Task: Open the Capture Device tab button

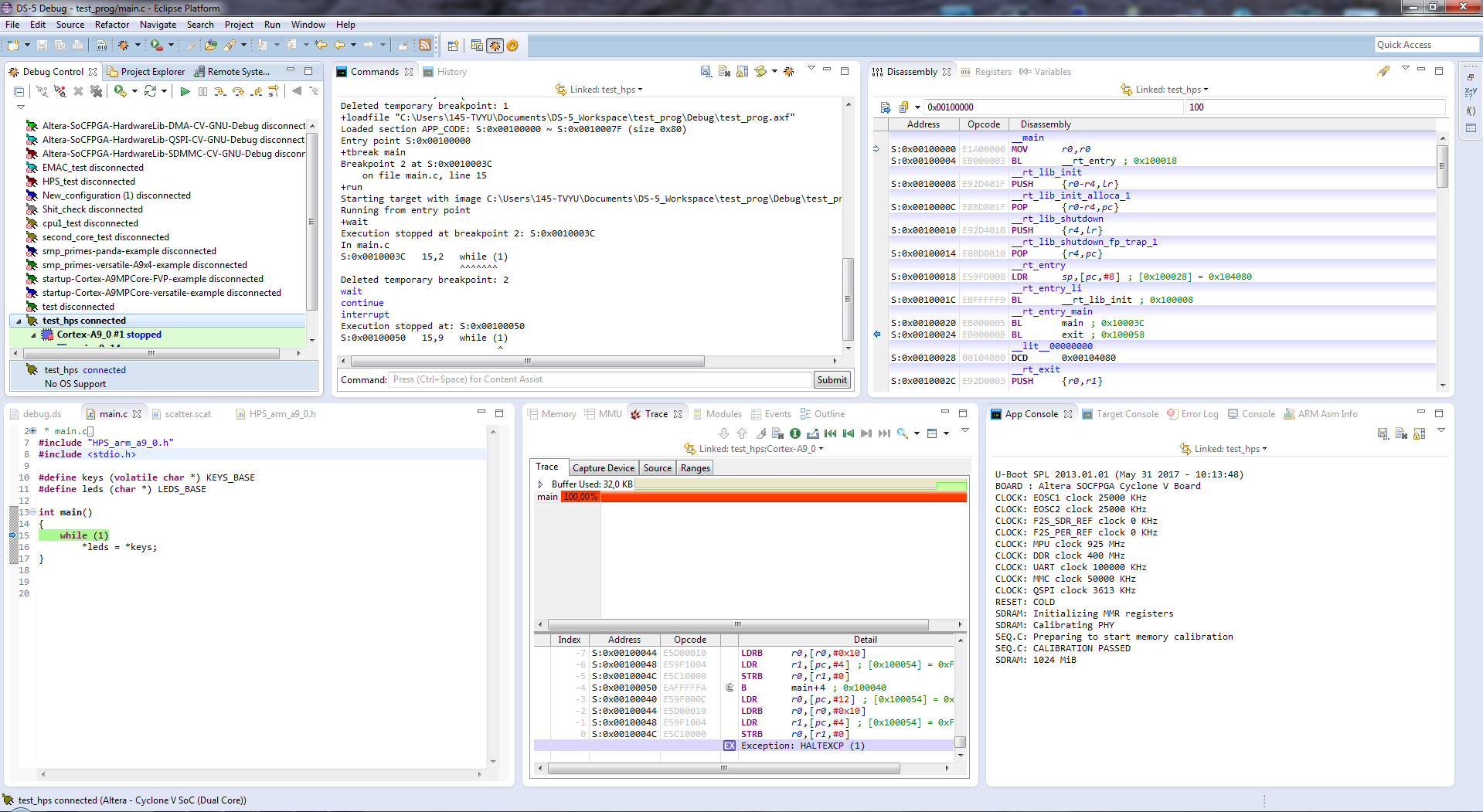Action: (x=603, y=468)
